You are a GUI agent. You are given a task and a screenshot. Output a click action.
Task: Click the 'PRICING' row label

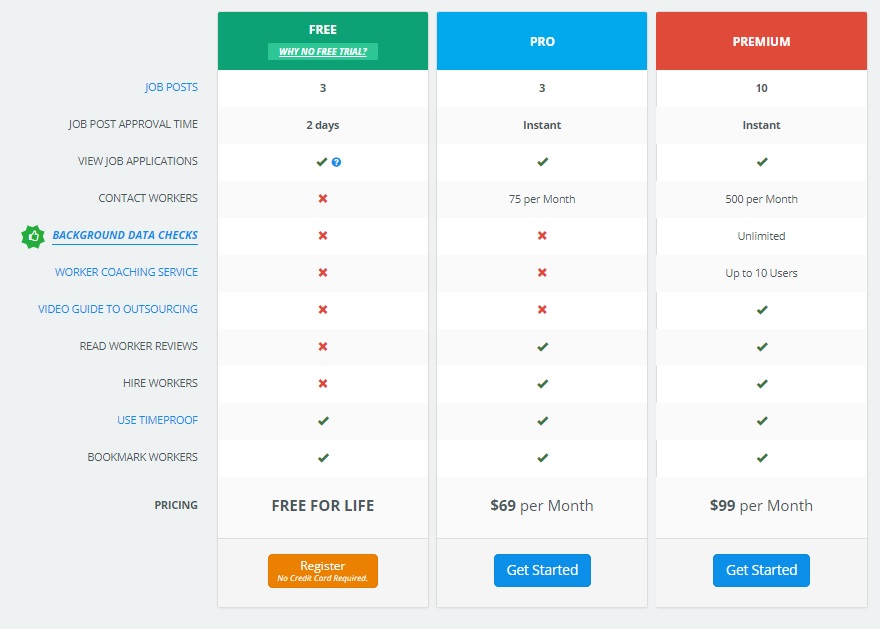click(176, 505)
